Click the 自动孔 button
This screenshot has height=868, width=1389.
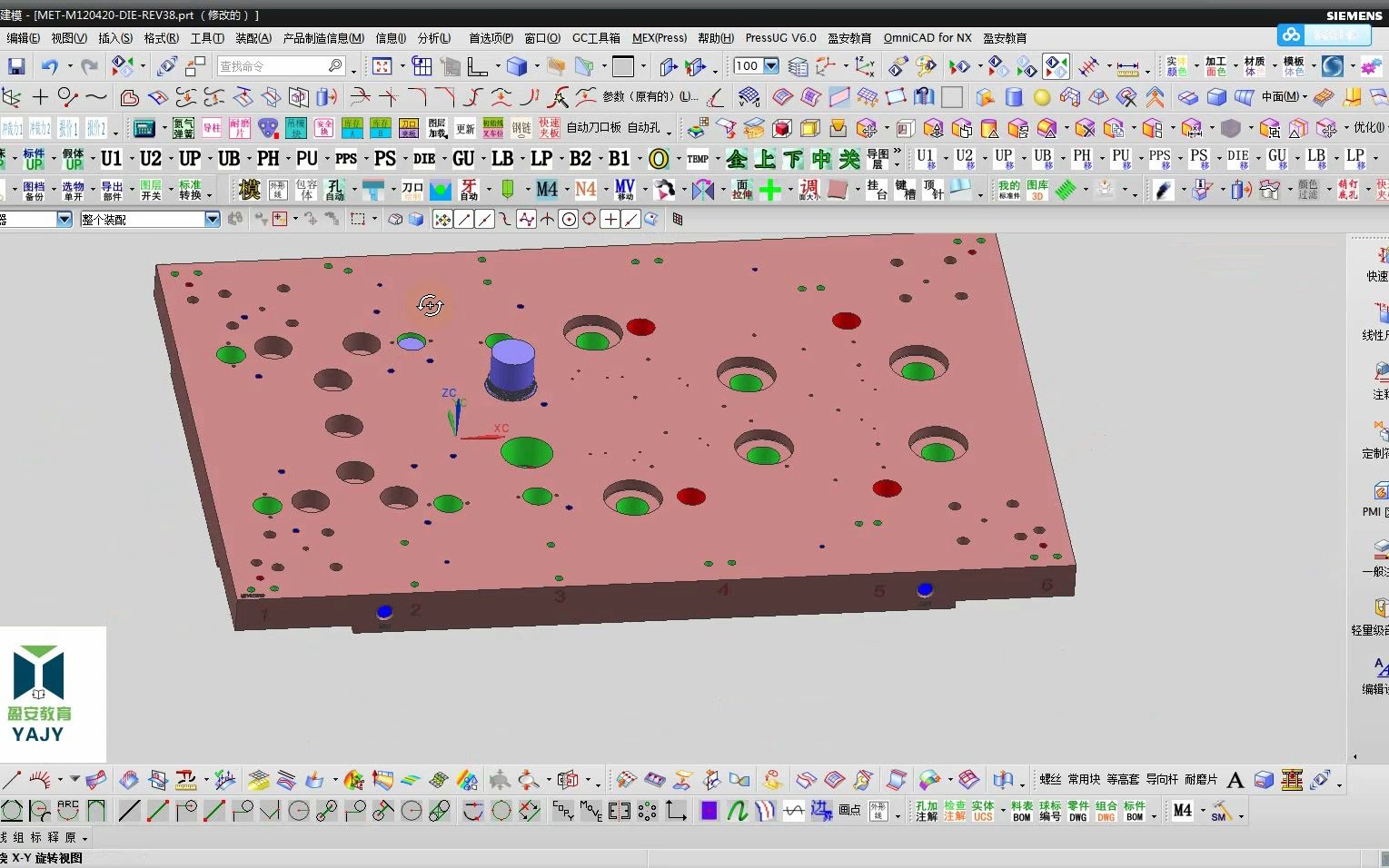(x=643, y=128)
